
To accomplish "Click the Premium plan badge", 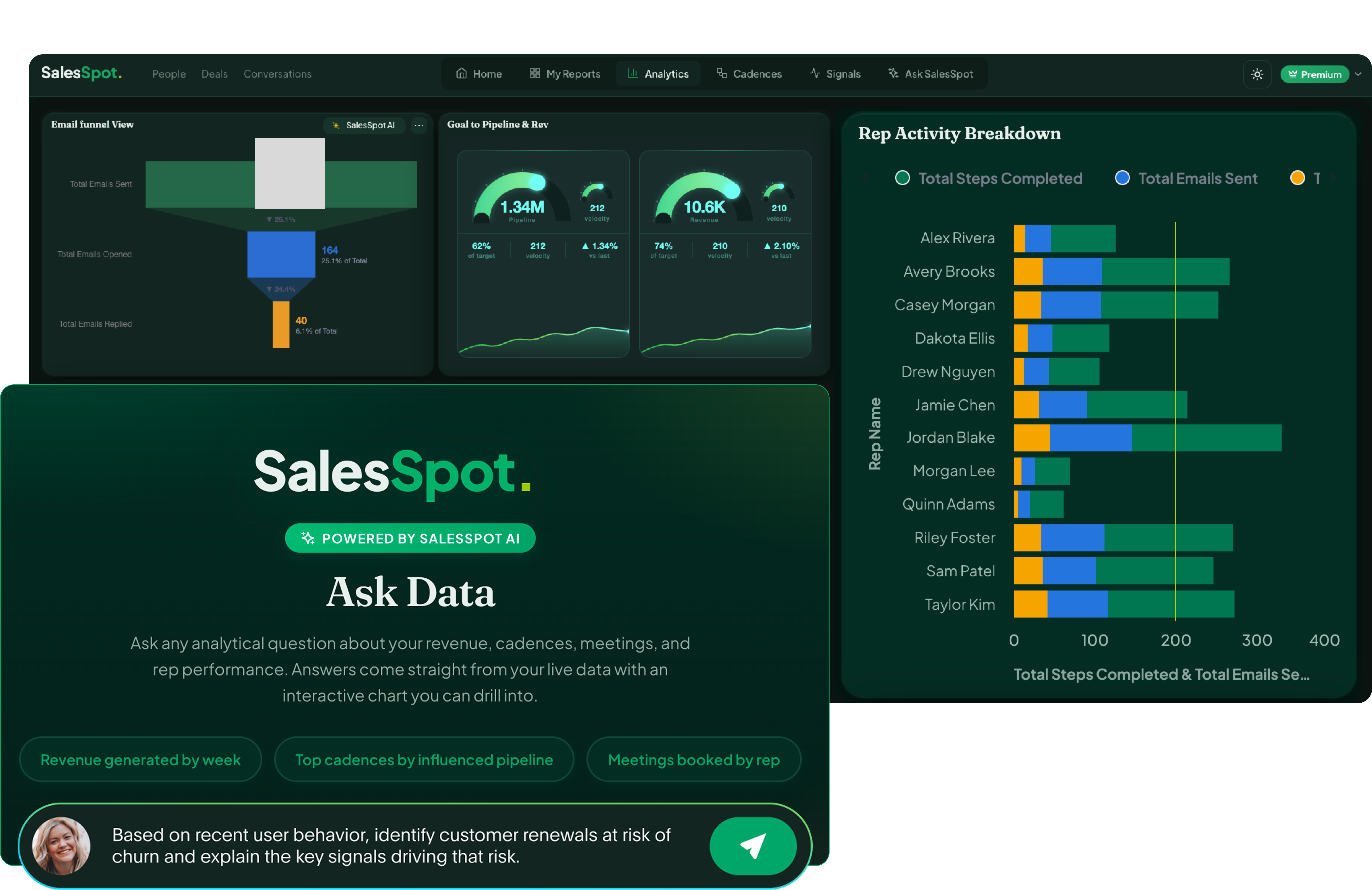I will pos(1314,74).
